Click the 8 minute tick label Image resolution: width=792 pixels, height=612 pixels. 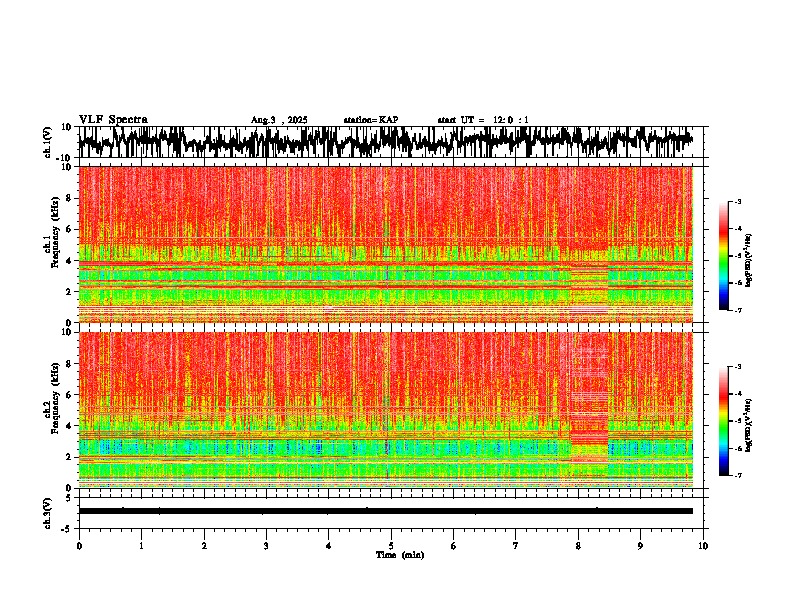click(x=578, y=546)
